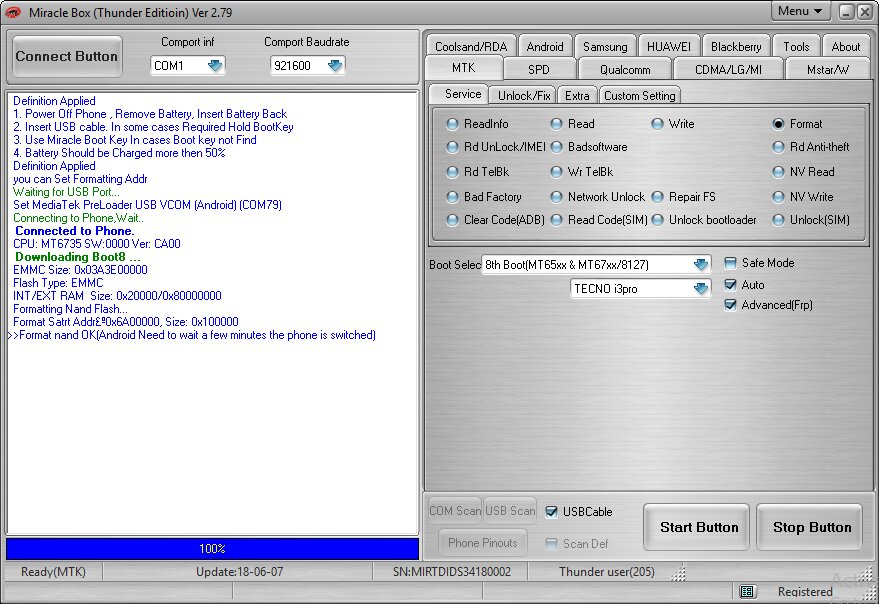This screenshot has height=604, width=879.
Task: Switch to the Android tab
Action: pos(545,47)
